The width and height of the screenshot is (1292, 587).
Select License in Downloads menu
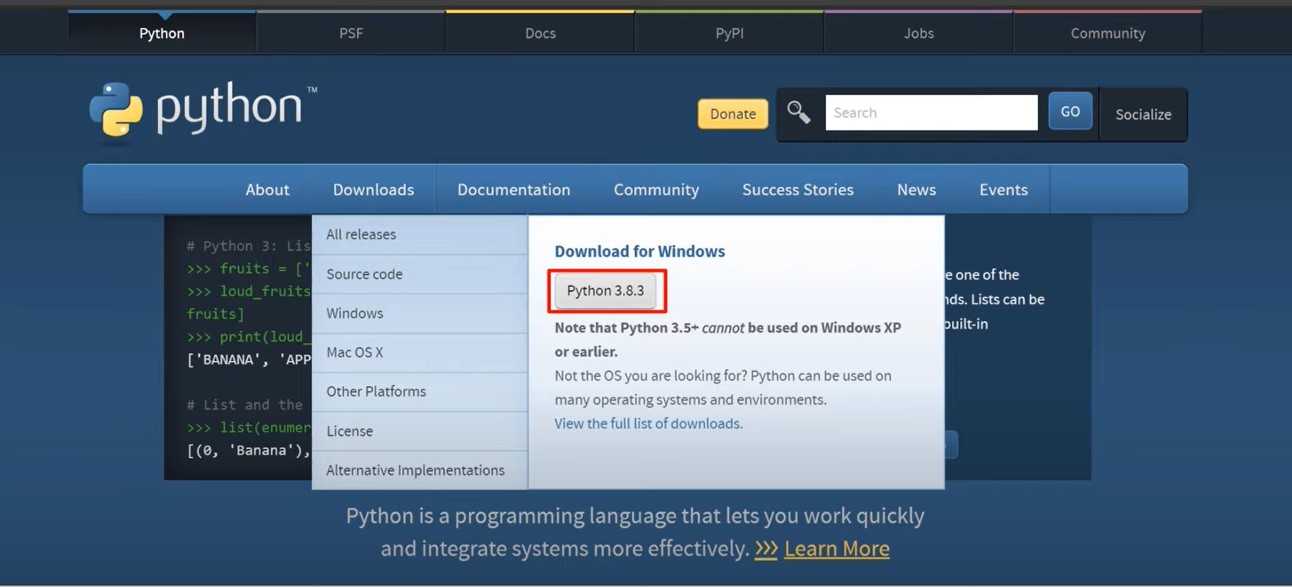click(420, 431)
